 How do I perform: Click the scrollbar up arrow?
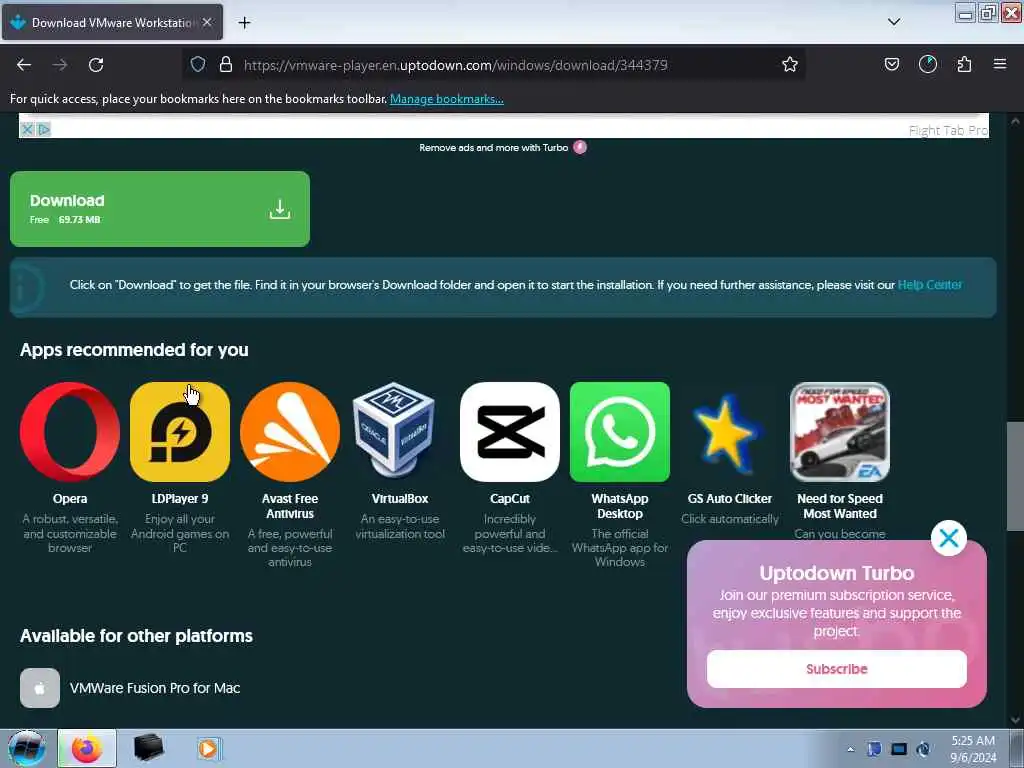(1015, 121)
